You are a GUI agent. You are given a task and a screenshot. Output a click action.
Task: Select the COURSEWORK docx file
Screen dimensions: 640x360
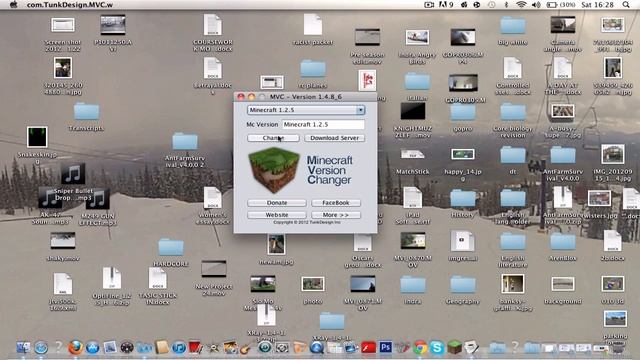pyautogui.click(x=213, y=33)
